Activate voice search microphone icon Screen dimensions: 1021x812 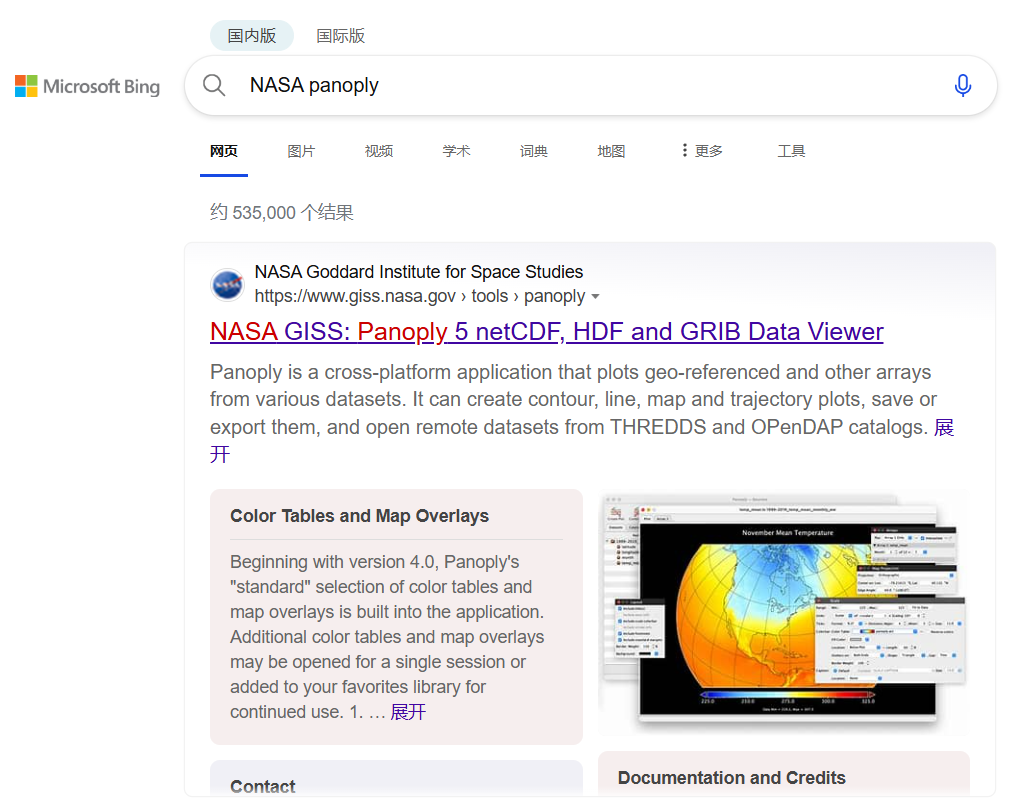(x=962, y=85)
